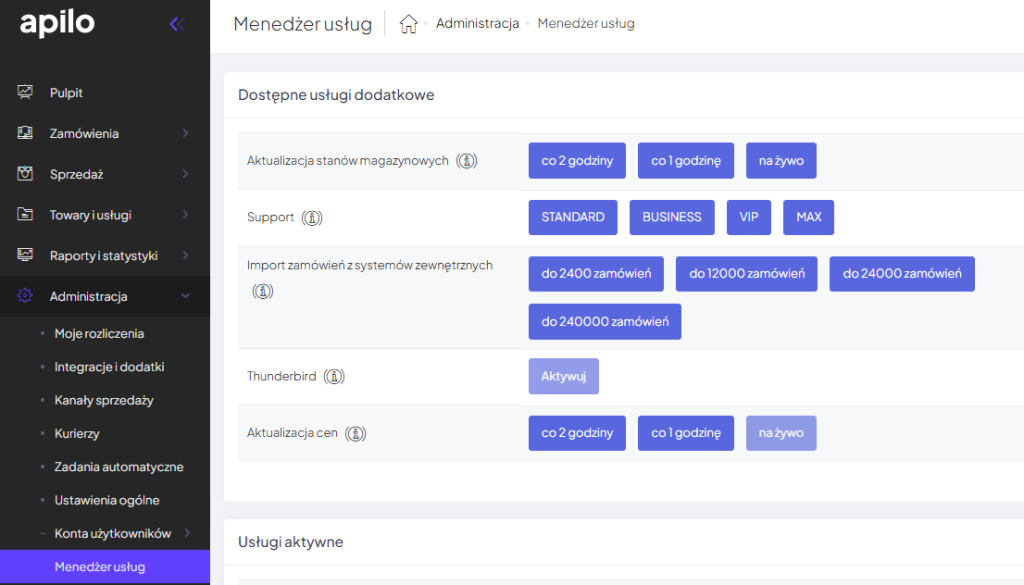Image resolution: width=1024 pixels, height=585 pixels.
Task: Click the info icon for Aktualizacja stanów magazynowych
Action: pyautogui.click(x=467, y=161)
